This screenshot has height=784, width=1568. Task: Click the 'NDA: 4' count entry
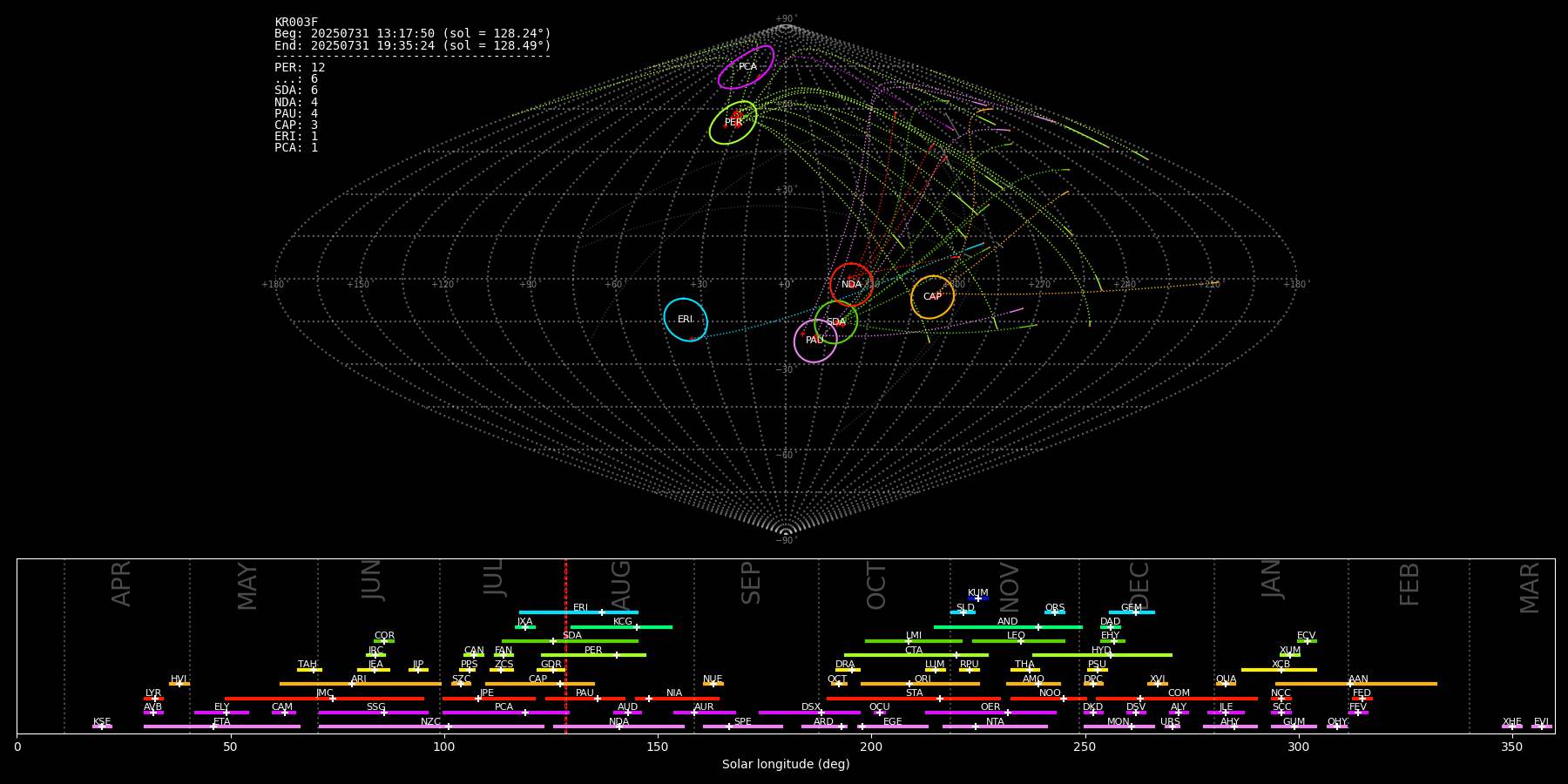point(296,102)
